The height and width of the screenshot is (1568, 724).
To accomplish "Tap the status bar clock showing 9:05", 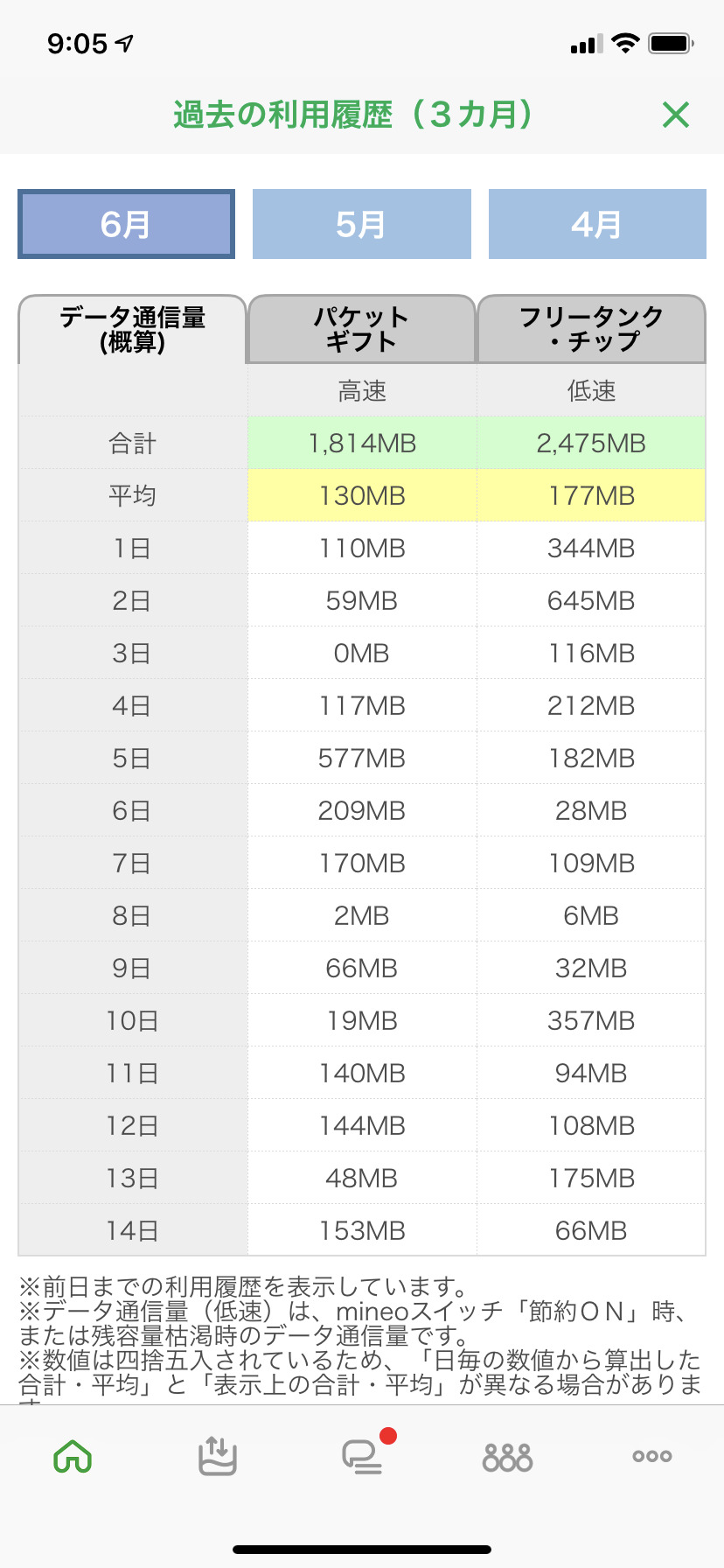I will (78, 44).
